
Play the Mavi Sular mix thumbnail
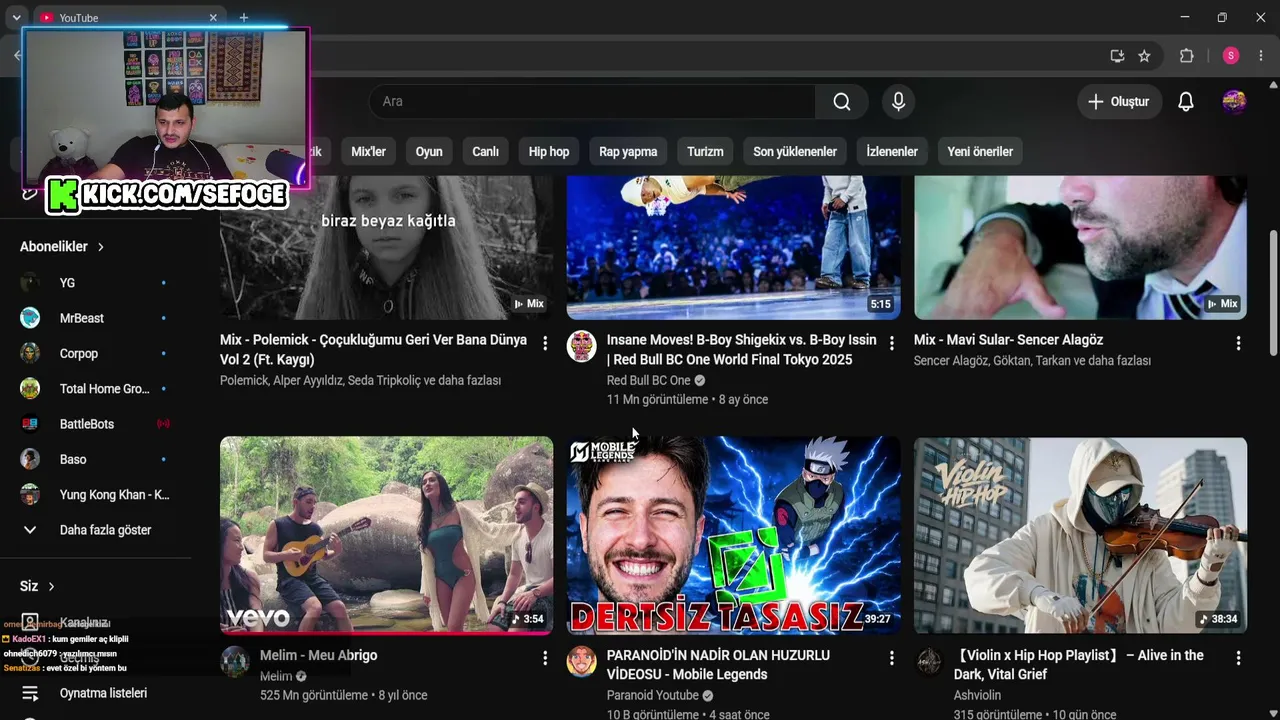tap(1080, 248)
